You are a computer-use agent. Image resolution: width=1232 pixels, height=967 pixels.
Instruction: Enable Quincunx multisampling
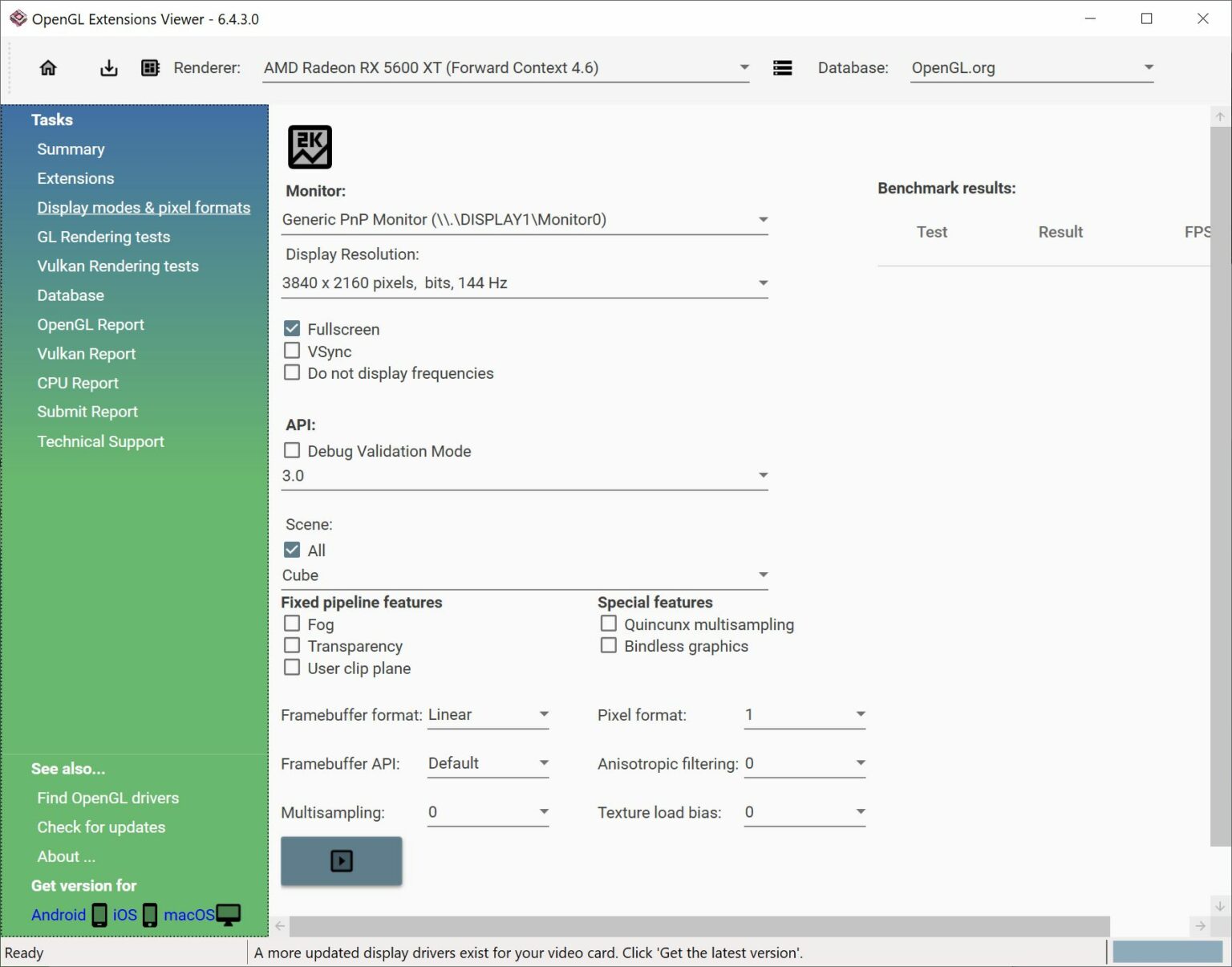pyautogui.click(x=609, y=624)
